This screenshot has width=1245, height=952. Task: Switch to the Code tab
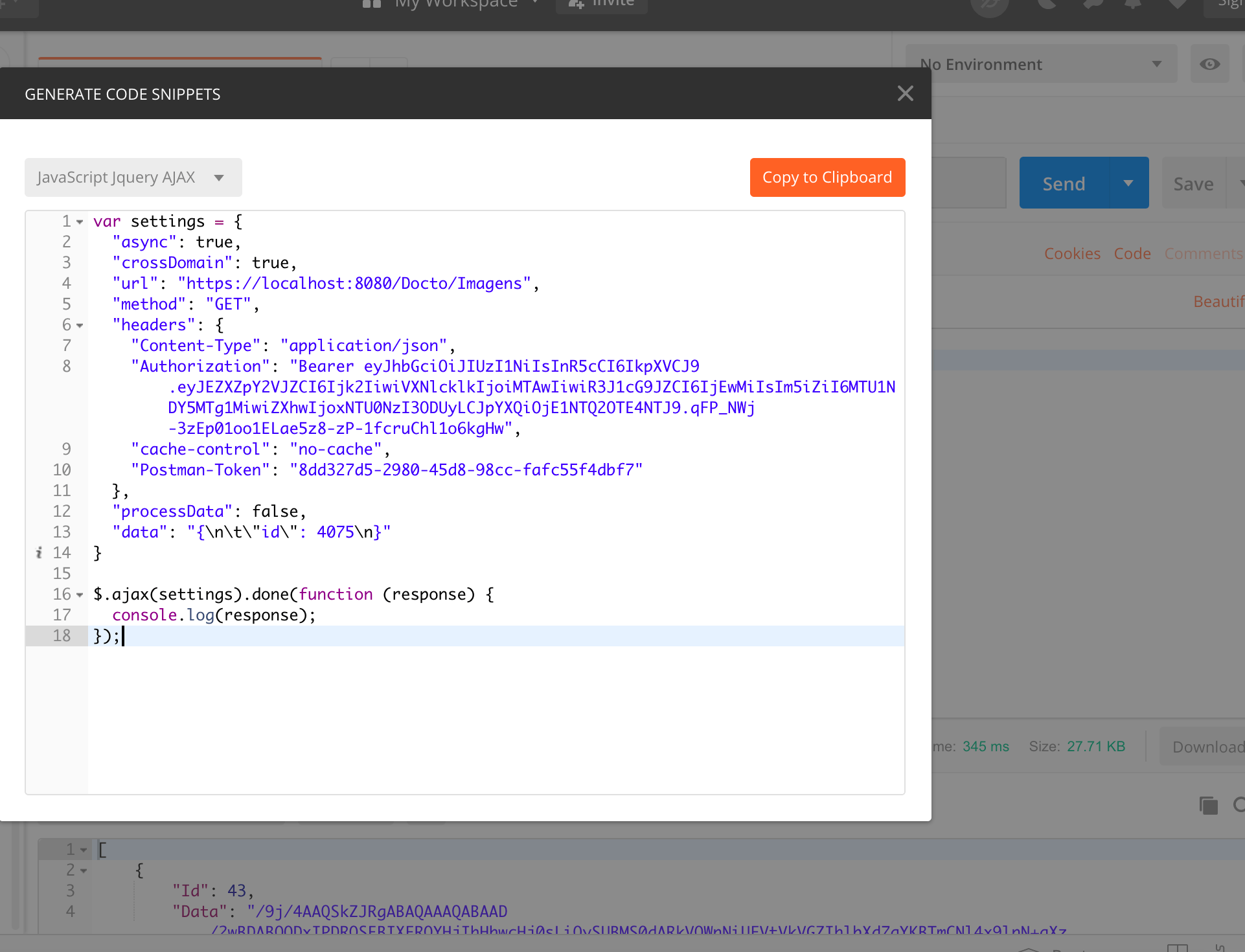pyautogui.click(x=1132, y=253)
